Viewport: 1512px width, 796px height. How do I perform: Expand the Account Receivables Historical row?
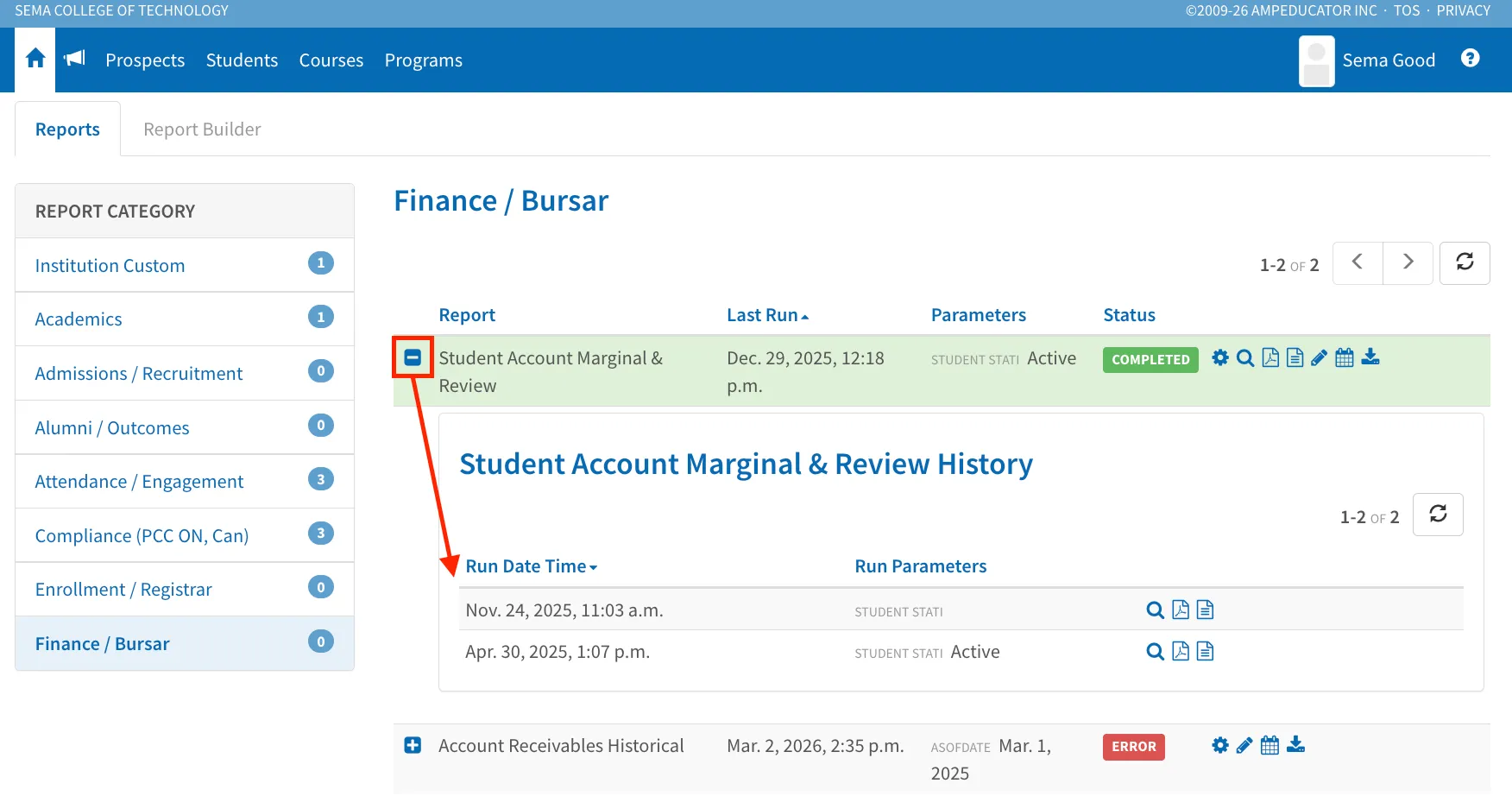413,745
